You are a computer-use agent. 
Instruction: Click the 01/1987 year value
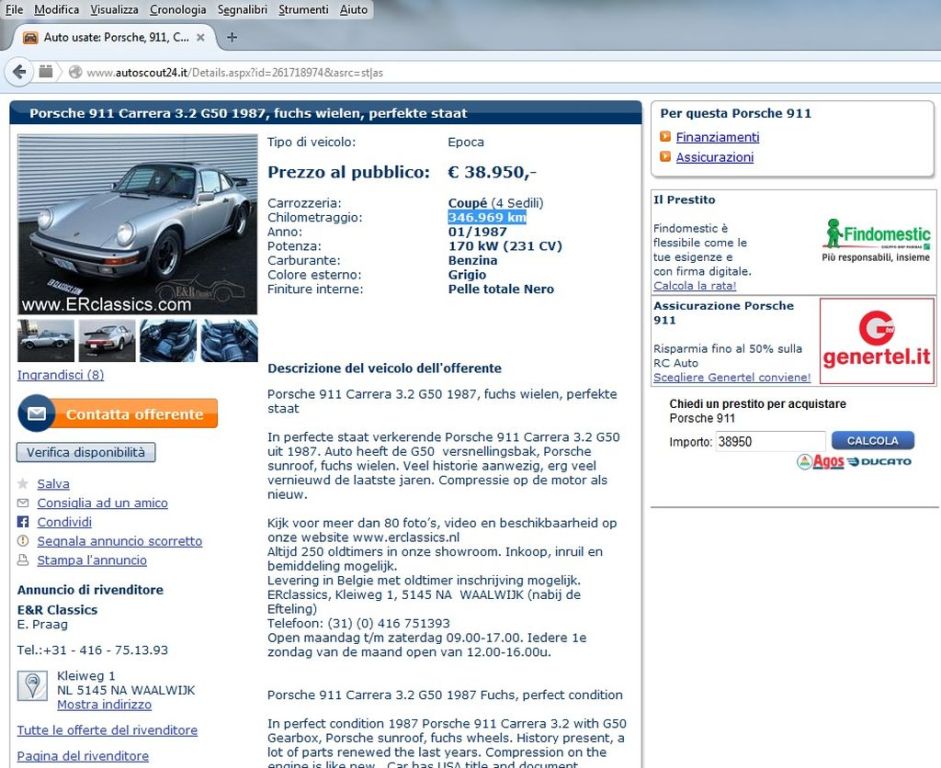tap(477, 232)
